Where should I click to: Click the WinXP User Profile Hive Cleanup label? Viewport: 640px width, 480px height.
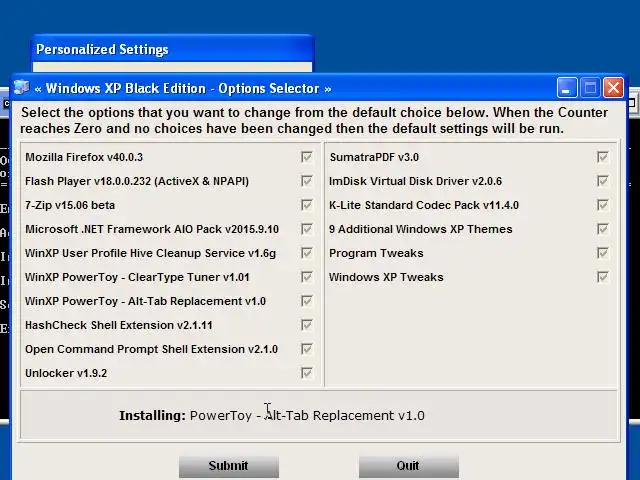(x=151, y=253)
